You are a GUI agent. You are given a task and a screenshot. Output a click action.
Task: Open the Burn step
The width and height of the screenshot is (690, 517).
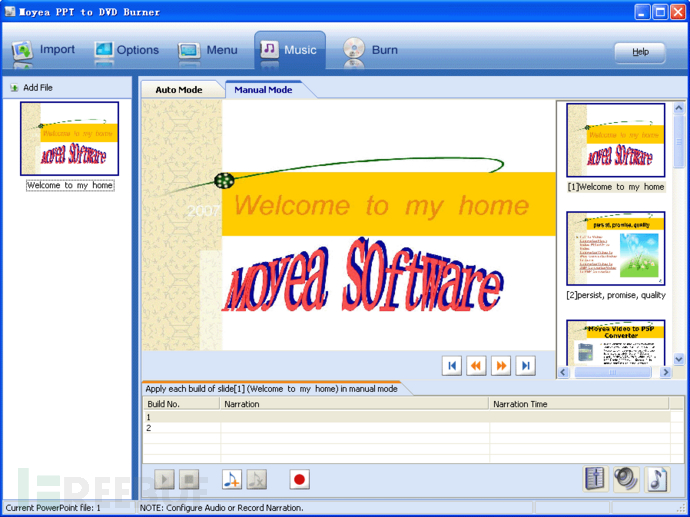370,50
